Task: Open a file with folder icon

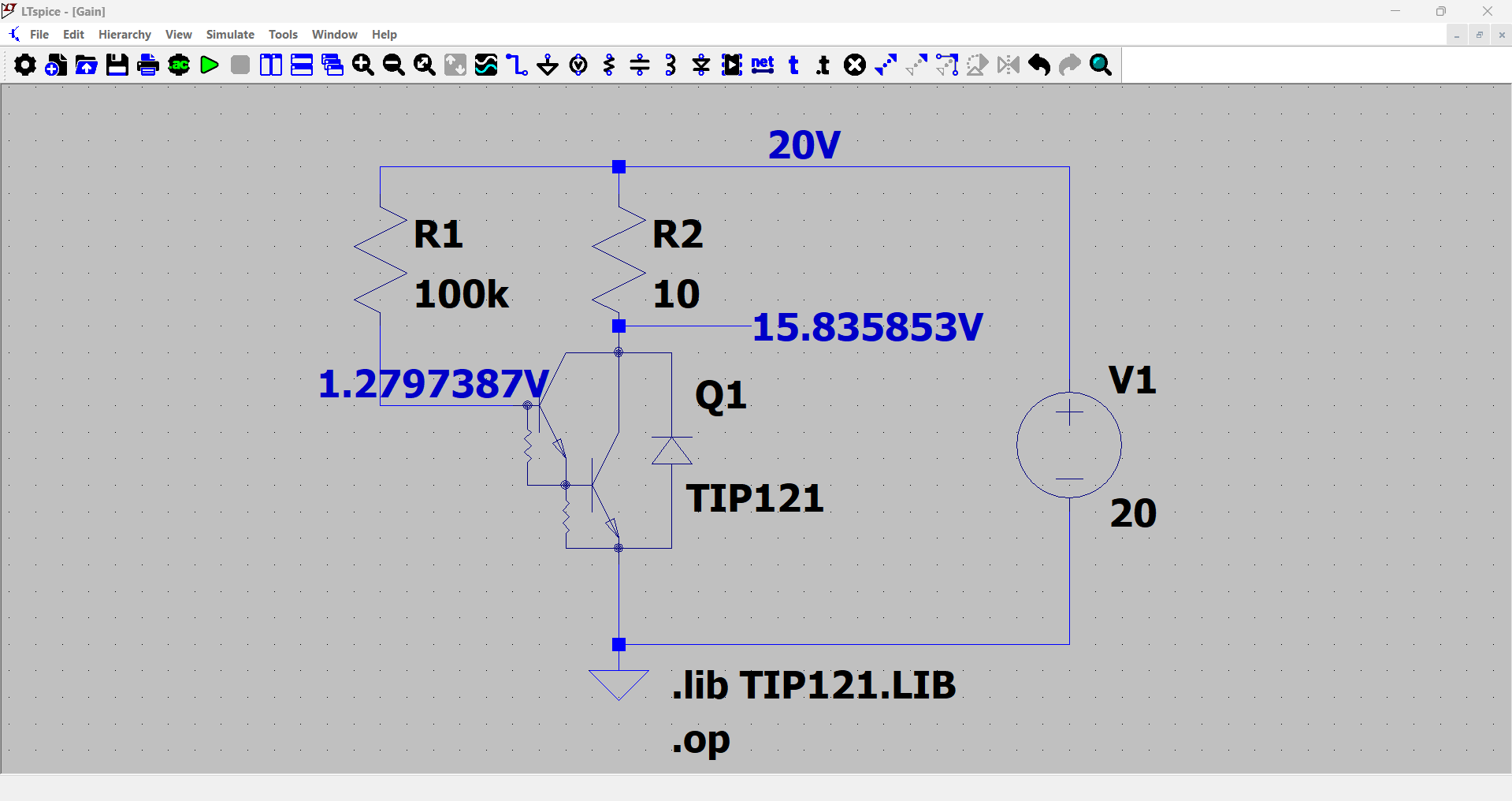Action: (x=87, y=65)
